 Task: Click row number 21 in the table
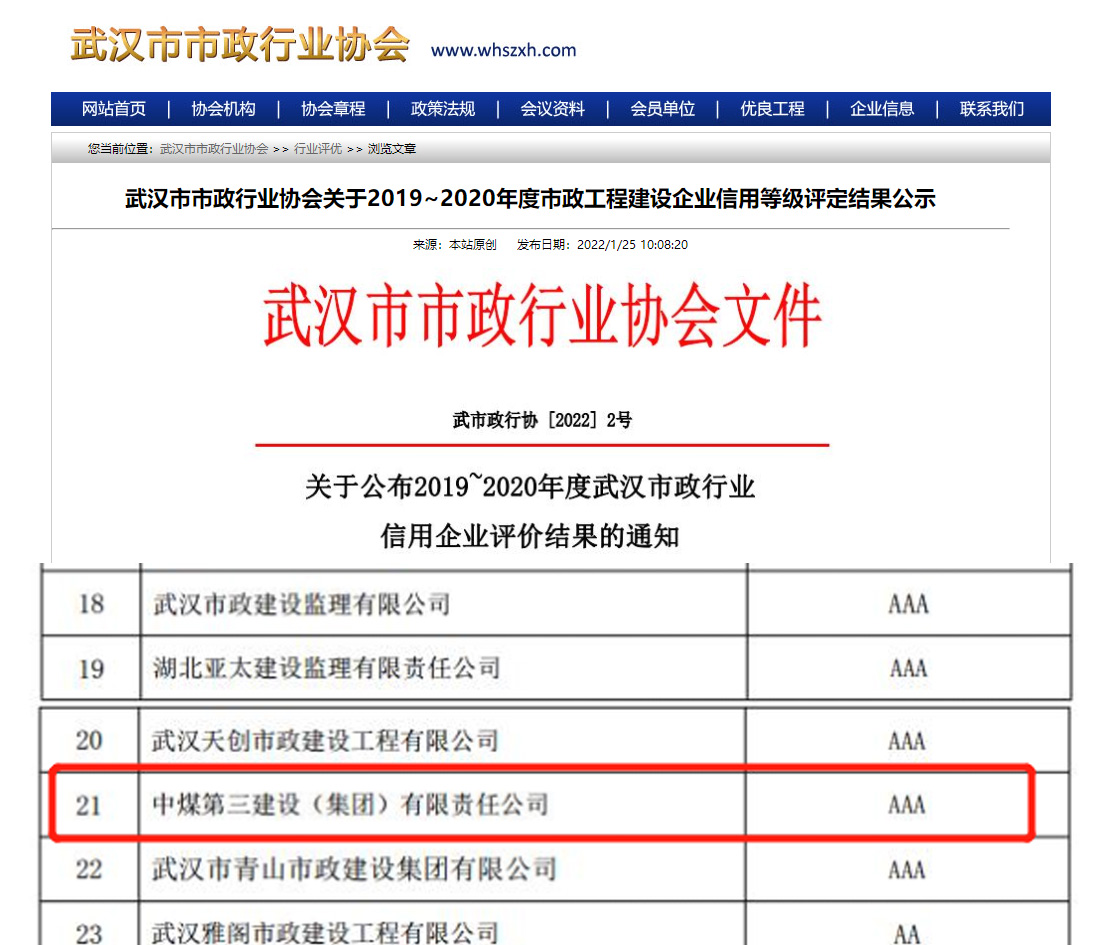coord(89,806)
